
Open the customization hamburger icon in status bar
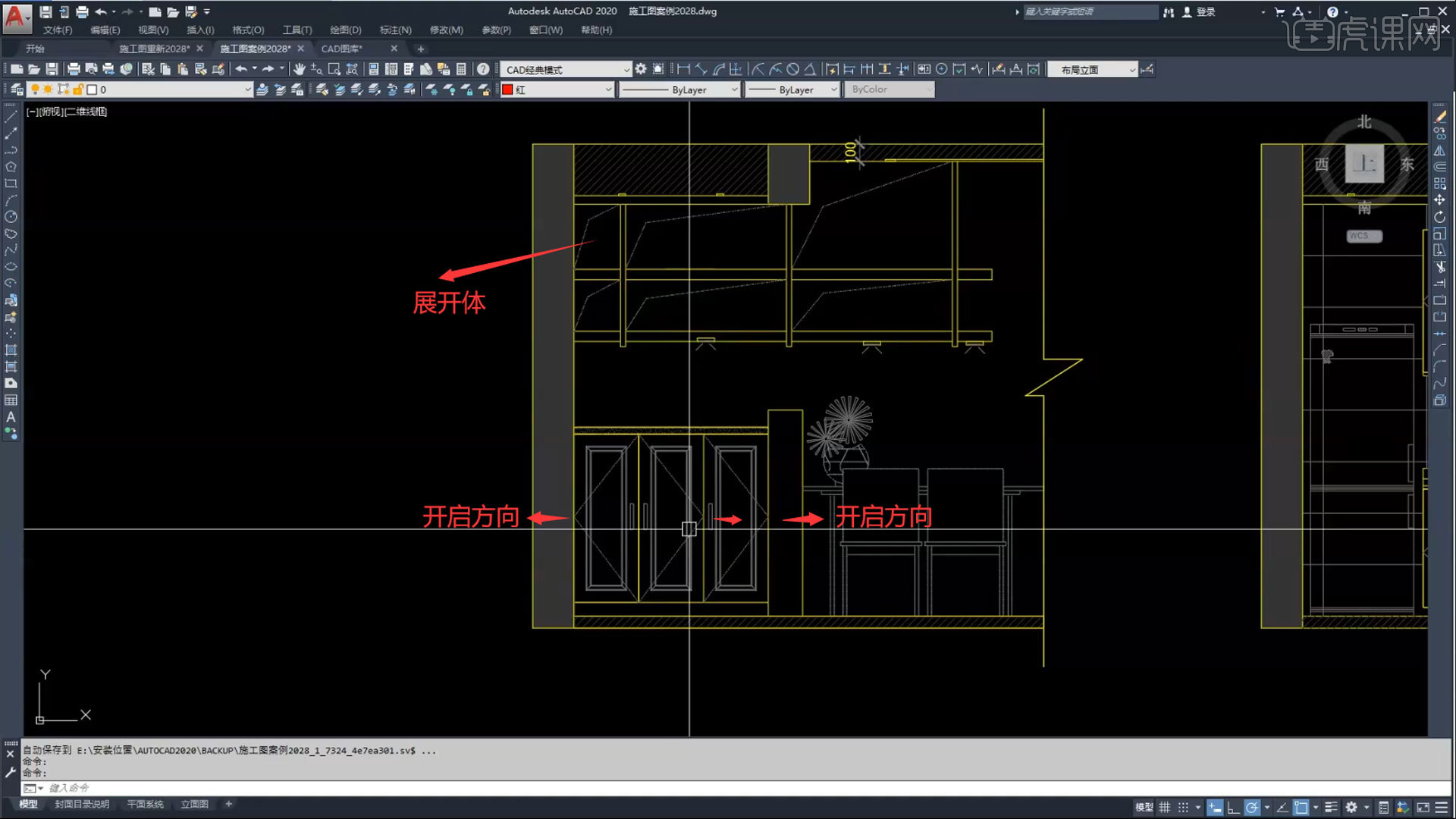pos(1442,808)
